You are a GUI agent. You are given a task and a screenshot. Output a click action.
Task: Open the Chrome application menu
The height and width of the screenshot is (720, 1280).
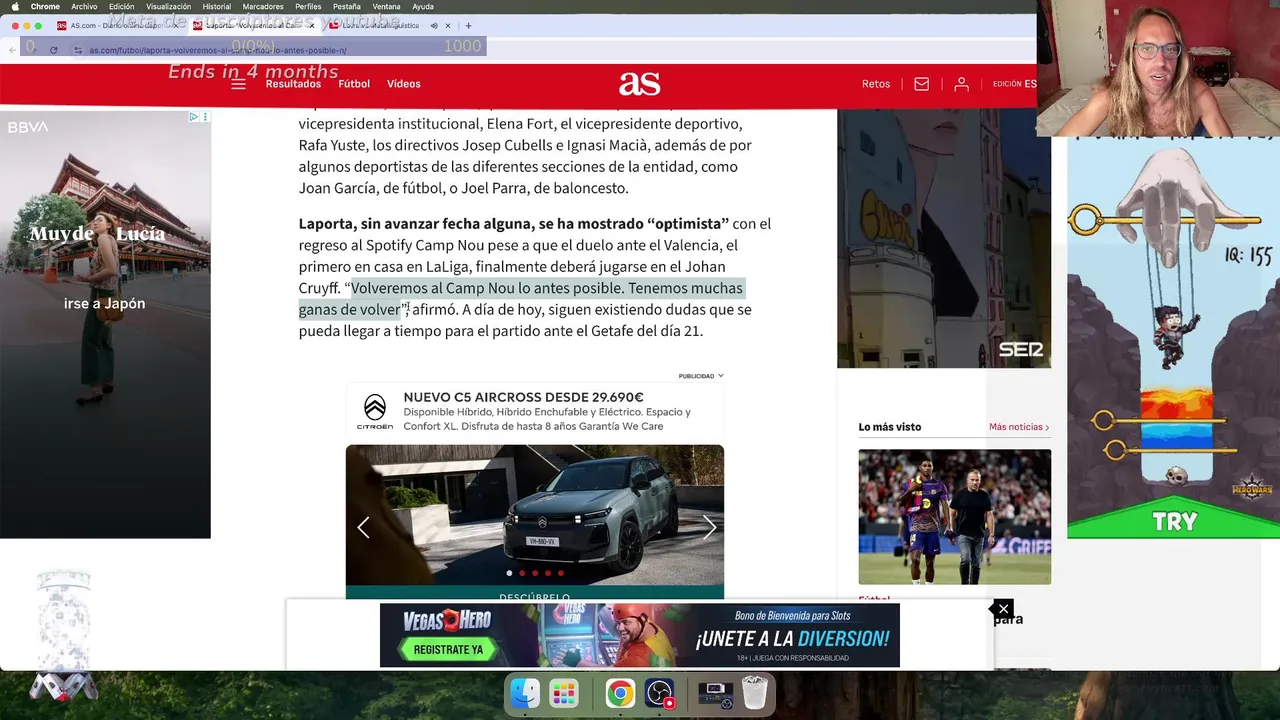(x=45, y=7)
